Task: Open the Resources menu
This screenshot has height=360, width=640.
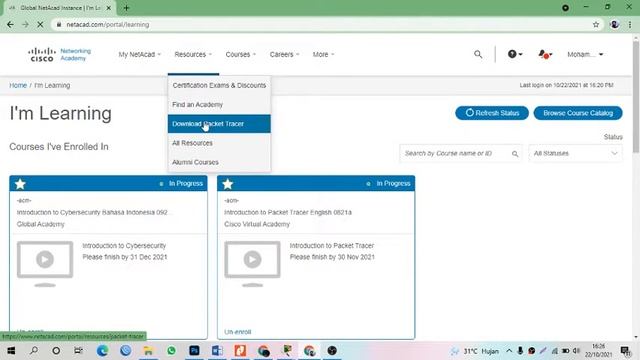Action: point(193,54)
